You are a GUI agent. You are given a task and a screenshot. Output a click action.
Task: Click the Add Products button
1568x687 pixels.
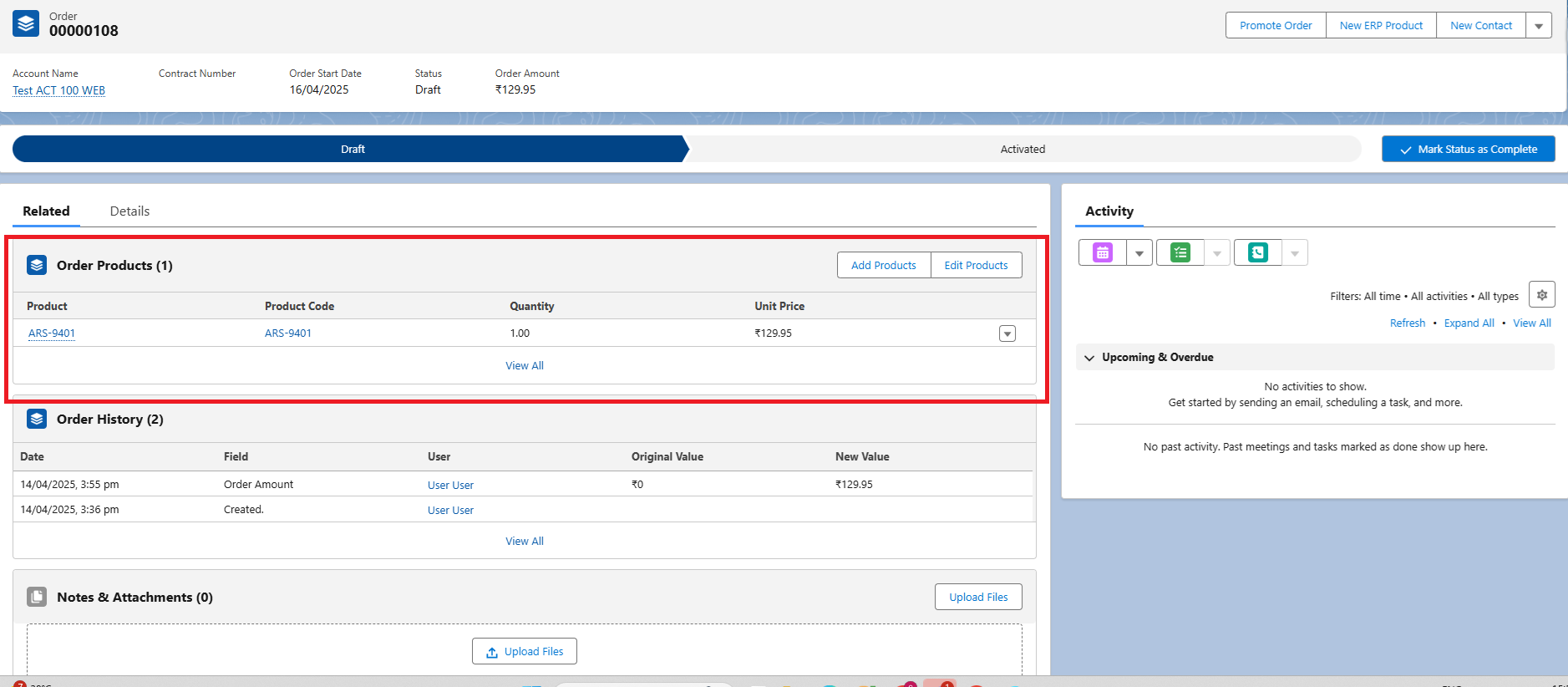tap(884, 265)
